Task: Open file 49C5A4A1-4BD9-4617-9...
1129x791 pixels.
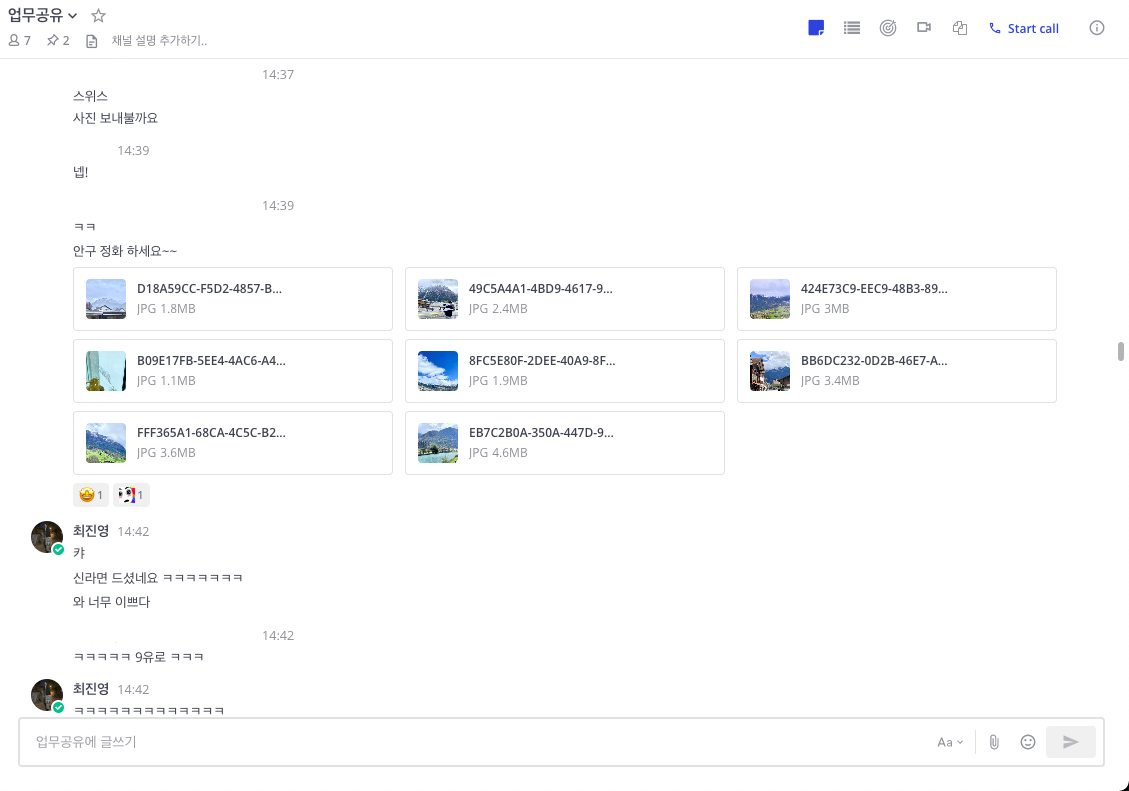Action: [564, 299]
